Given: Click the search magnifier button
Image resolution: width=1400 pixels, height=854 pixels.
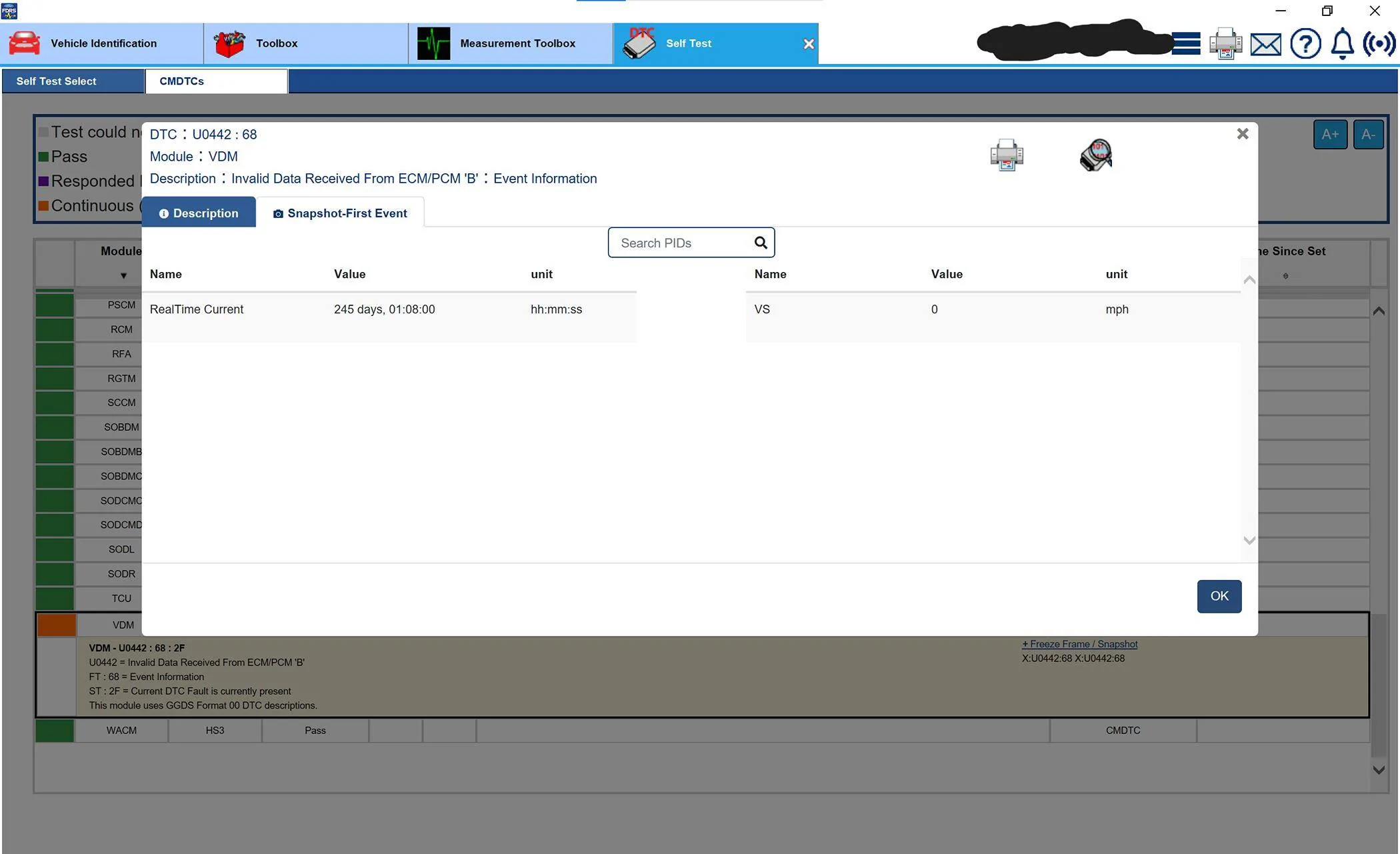Looking at the screenshot, I should [x=761, y=243].
